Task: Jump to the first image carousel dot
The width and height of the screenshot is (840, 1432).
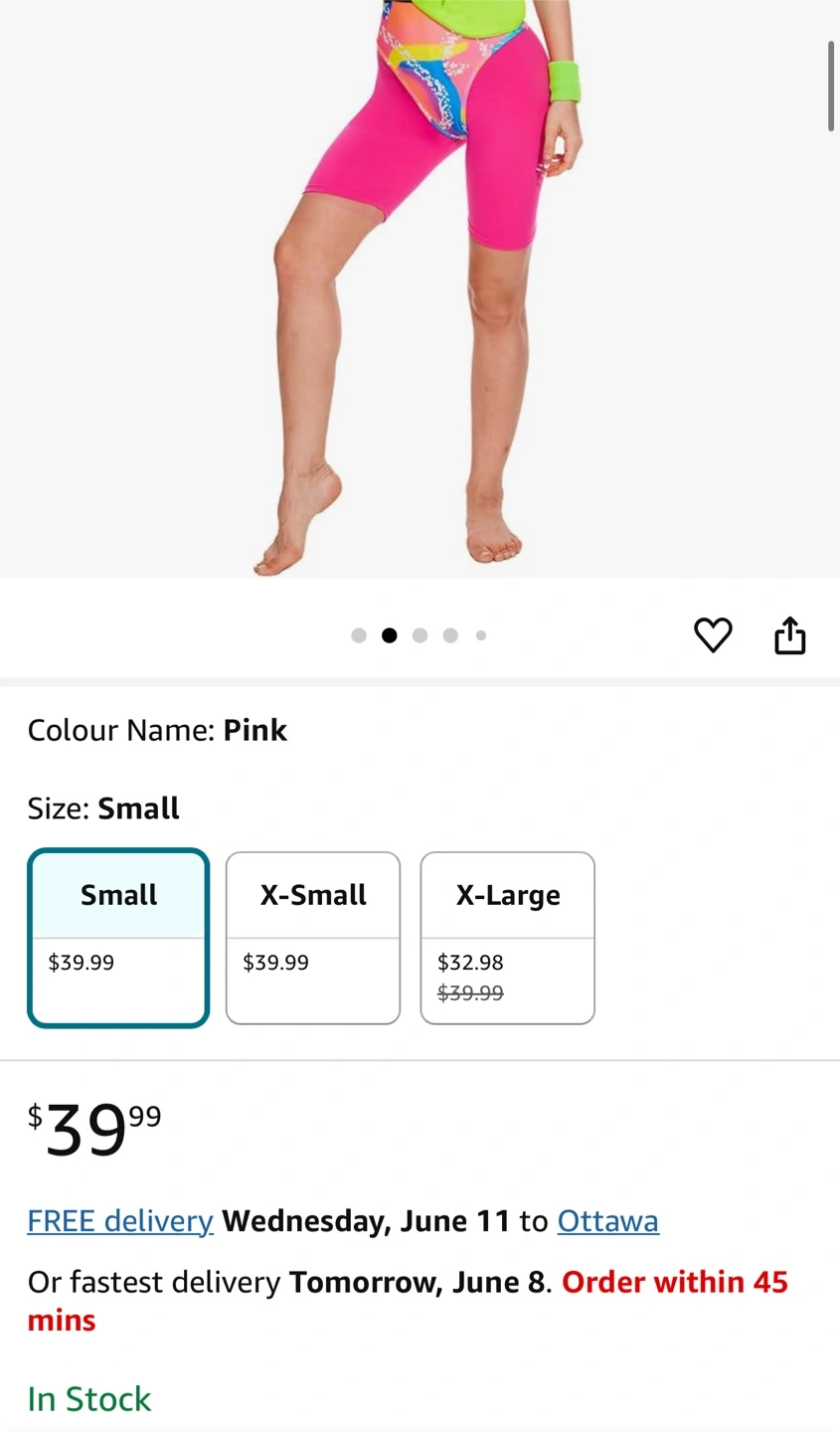Action: (x=359, y=635)
